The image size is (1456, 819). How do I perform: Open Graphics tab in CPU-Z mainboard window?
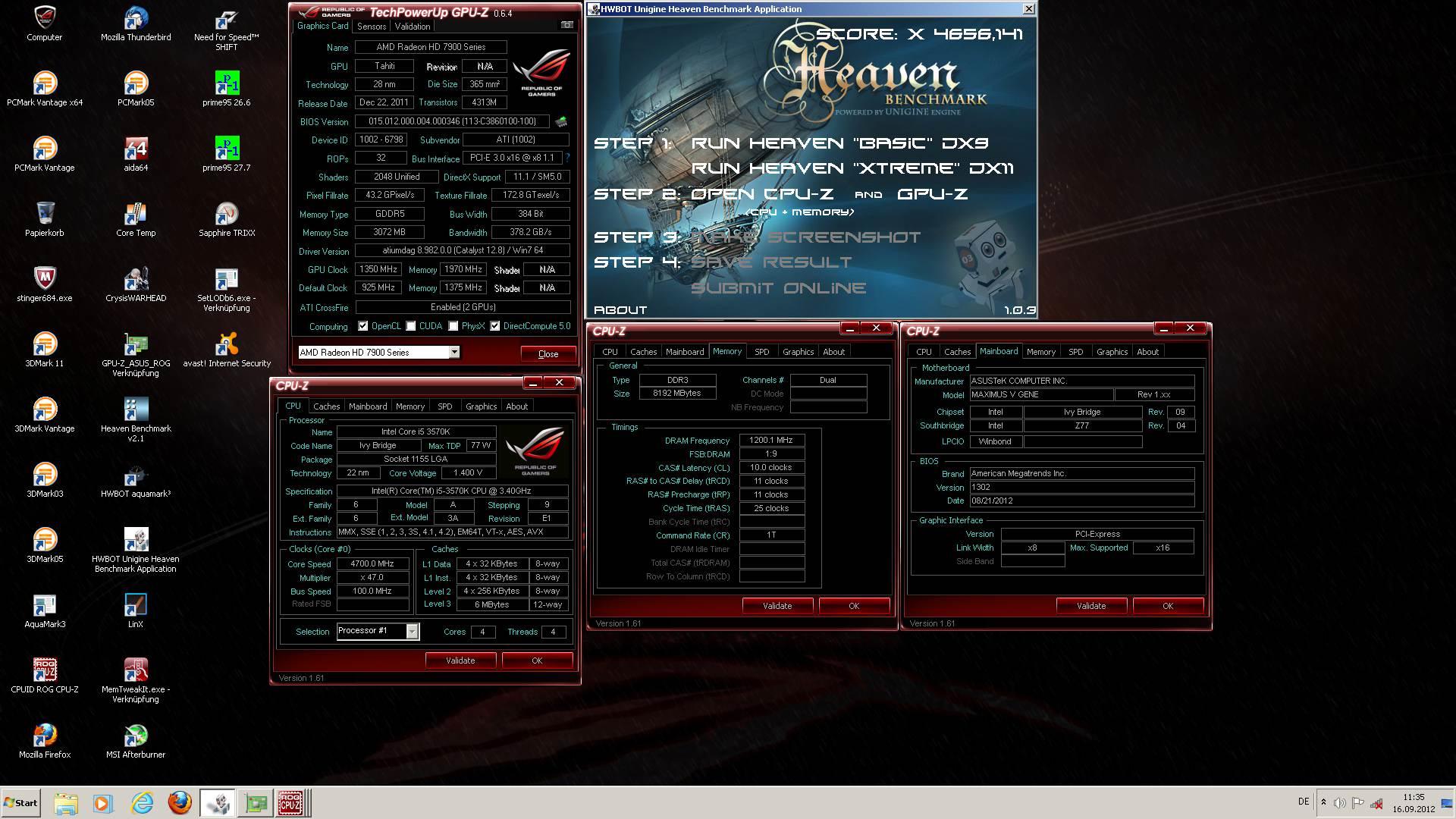coord(1112,352)
